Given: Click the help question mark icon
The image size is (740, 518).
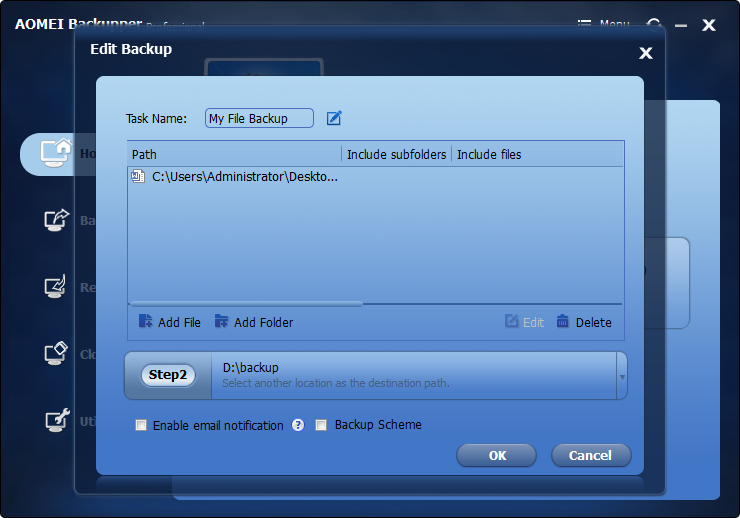Looking at the screenshot, I should 298,425.
